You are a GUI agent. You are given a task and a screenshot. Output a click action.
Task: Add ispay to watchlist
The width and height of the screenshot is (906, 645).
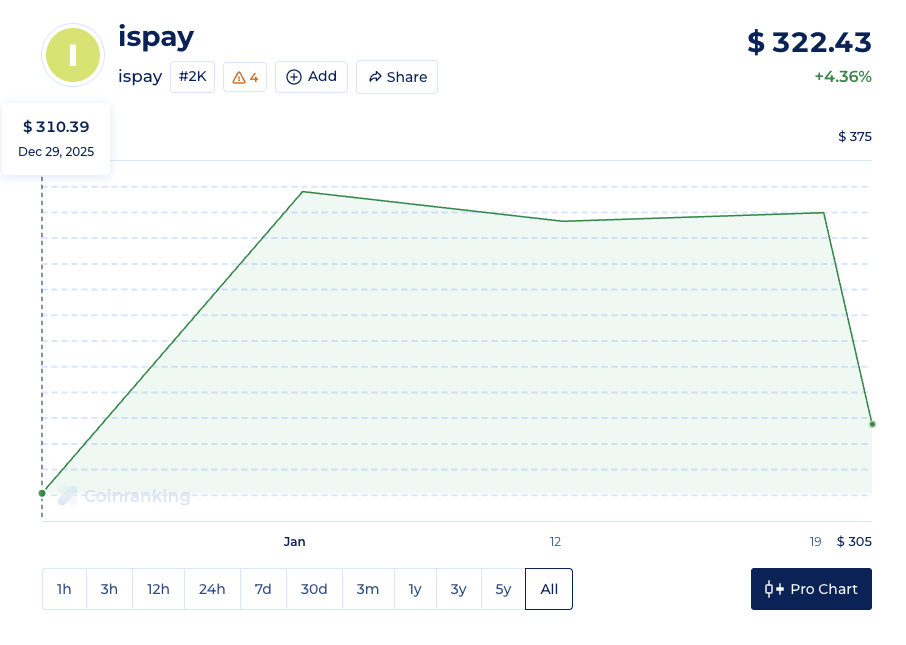coord(312,77)
